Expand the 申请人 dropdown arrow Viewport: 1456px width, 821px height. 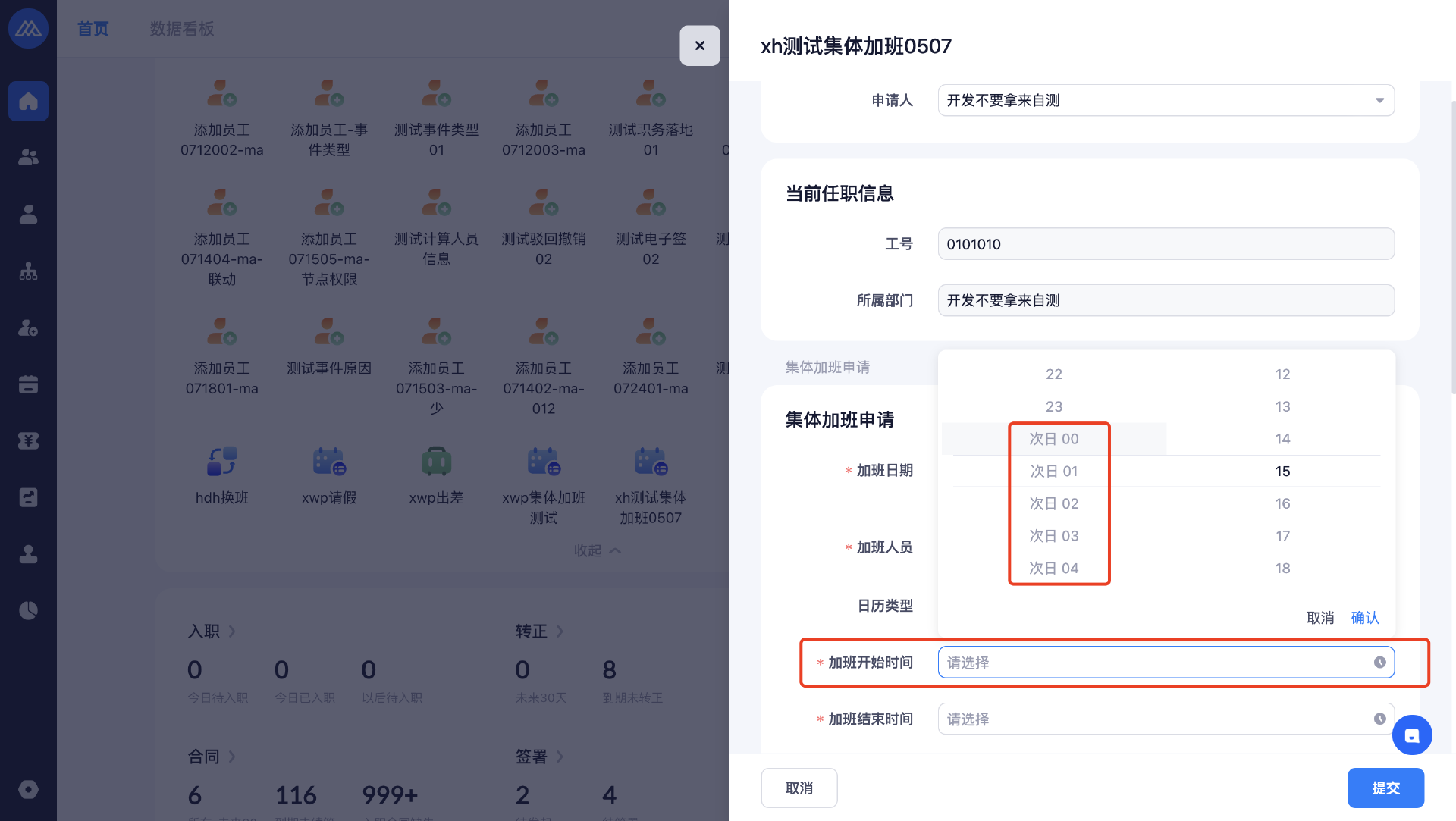point(1379,100)
